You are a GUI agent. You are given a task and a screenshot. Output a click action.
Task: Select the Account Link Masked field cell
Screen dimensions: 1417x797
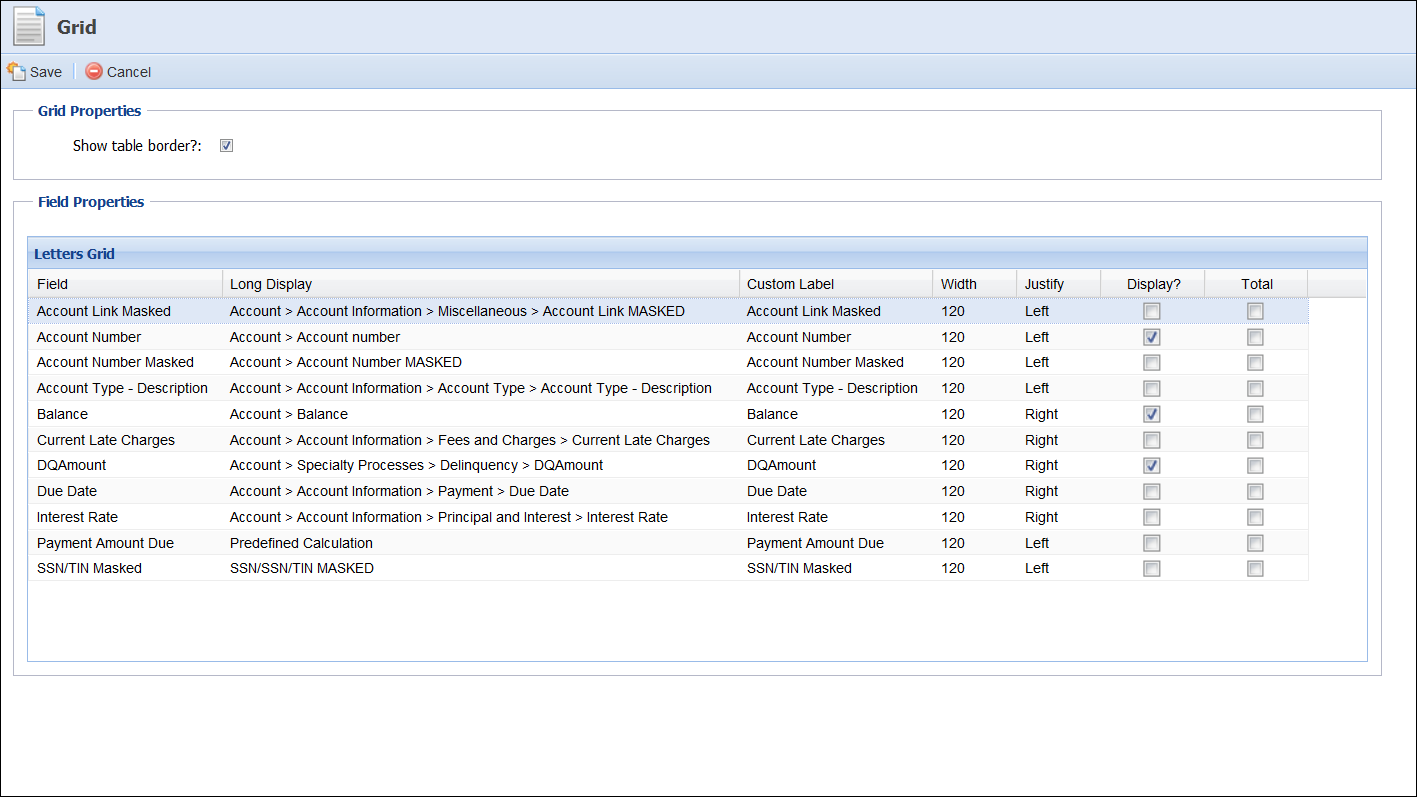125,311
